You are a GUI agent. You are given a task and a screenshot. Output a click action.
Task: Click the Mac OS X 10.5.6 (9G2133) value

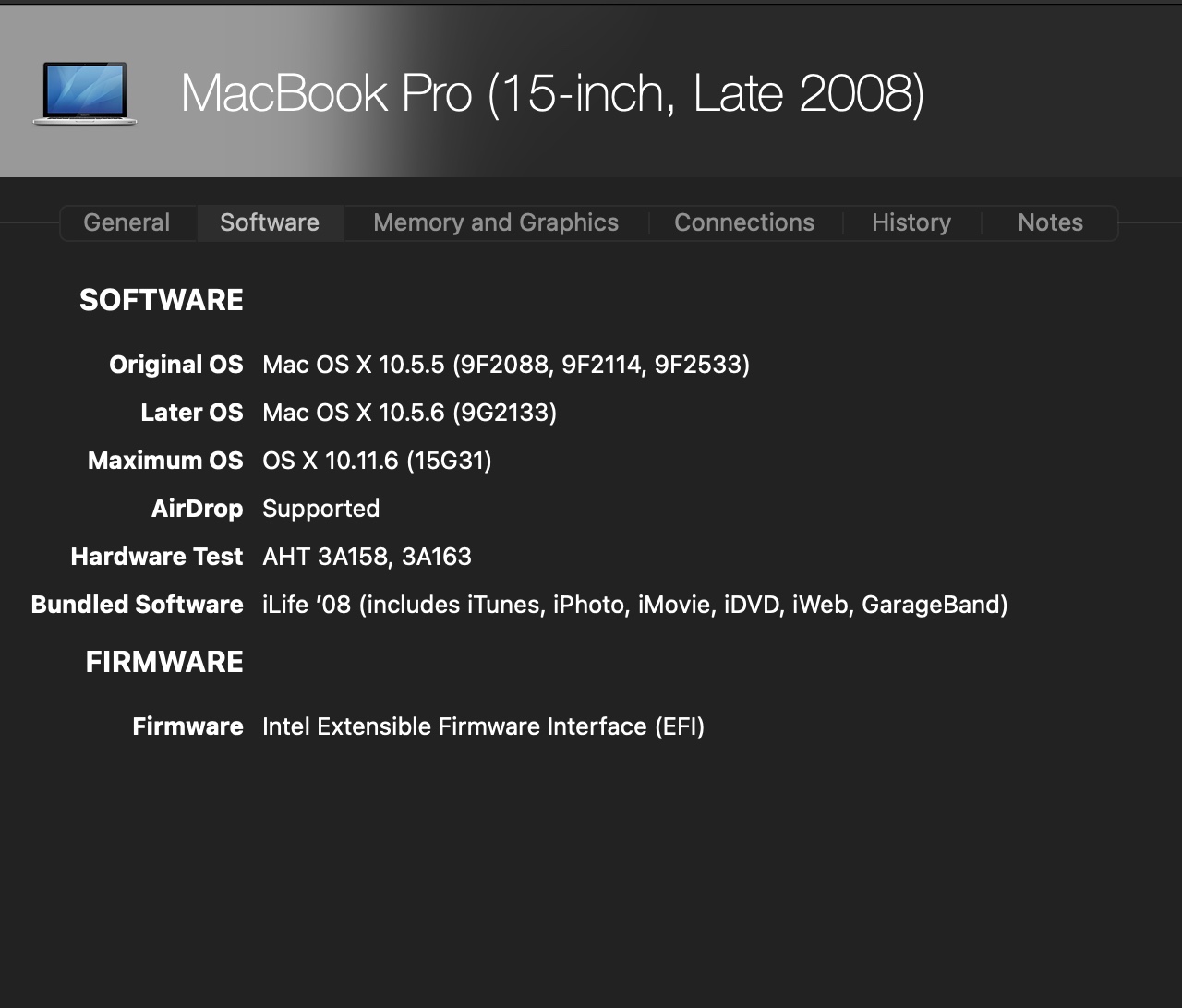tap(409, 413)
